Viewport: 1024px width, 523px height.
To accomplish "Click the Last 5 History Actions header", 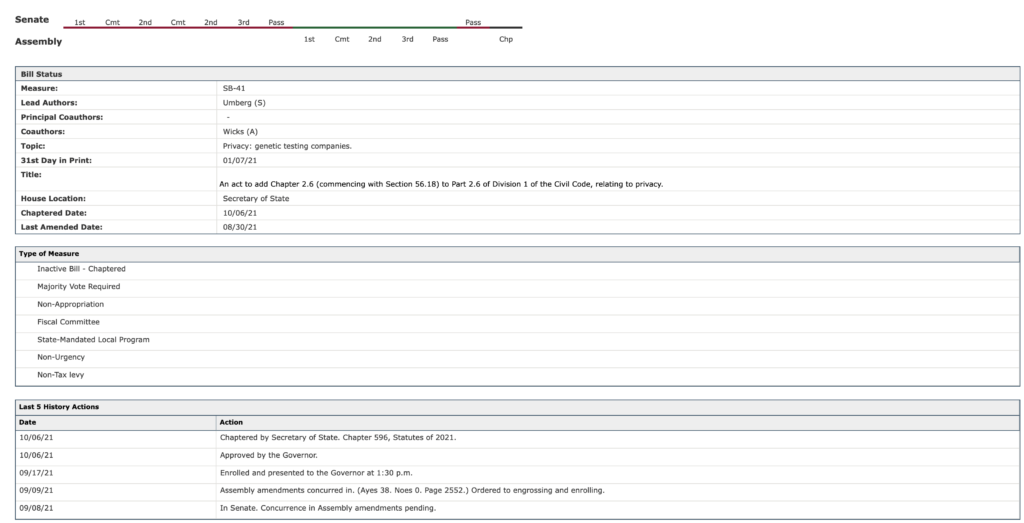I will coord(59,407).
